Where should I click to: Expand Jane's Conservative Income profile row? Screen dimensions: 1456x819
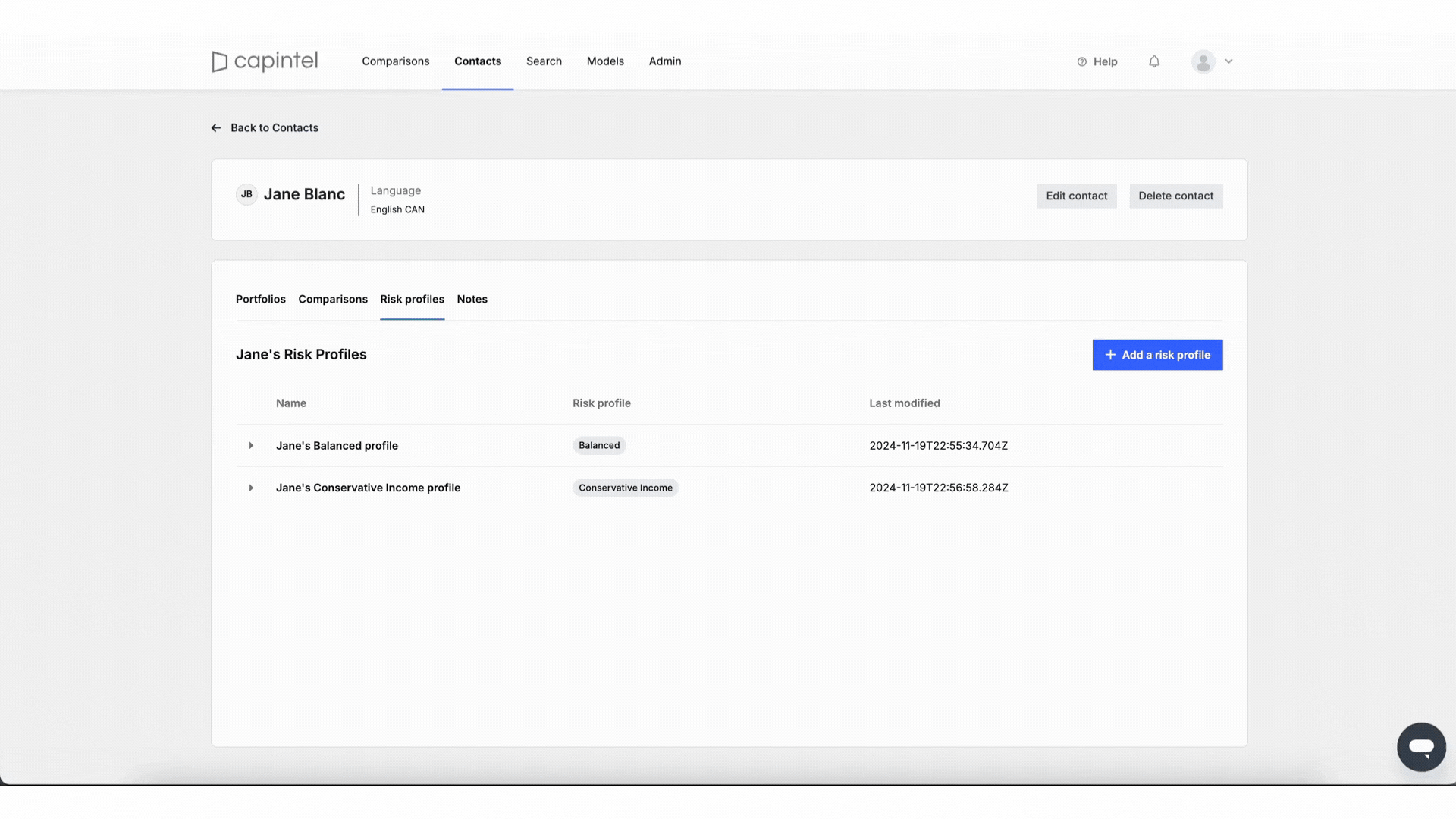coord(251,488)
